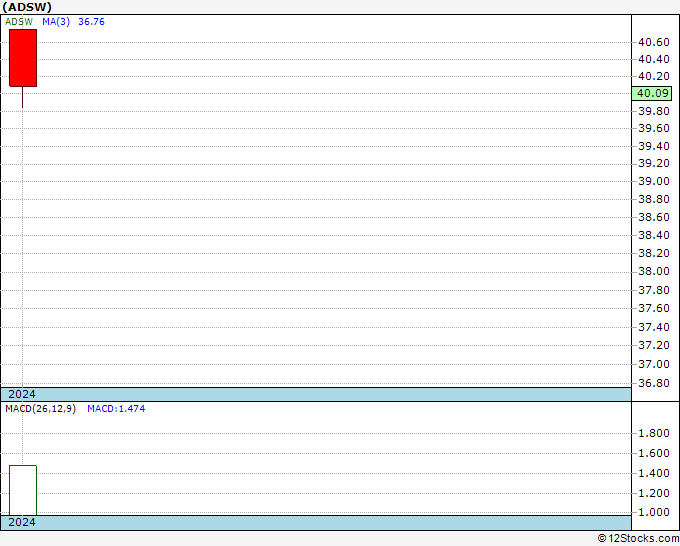680x546 pixels.
Task: Click the 2024 label under MACD chart
Action: (22, 522)
